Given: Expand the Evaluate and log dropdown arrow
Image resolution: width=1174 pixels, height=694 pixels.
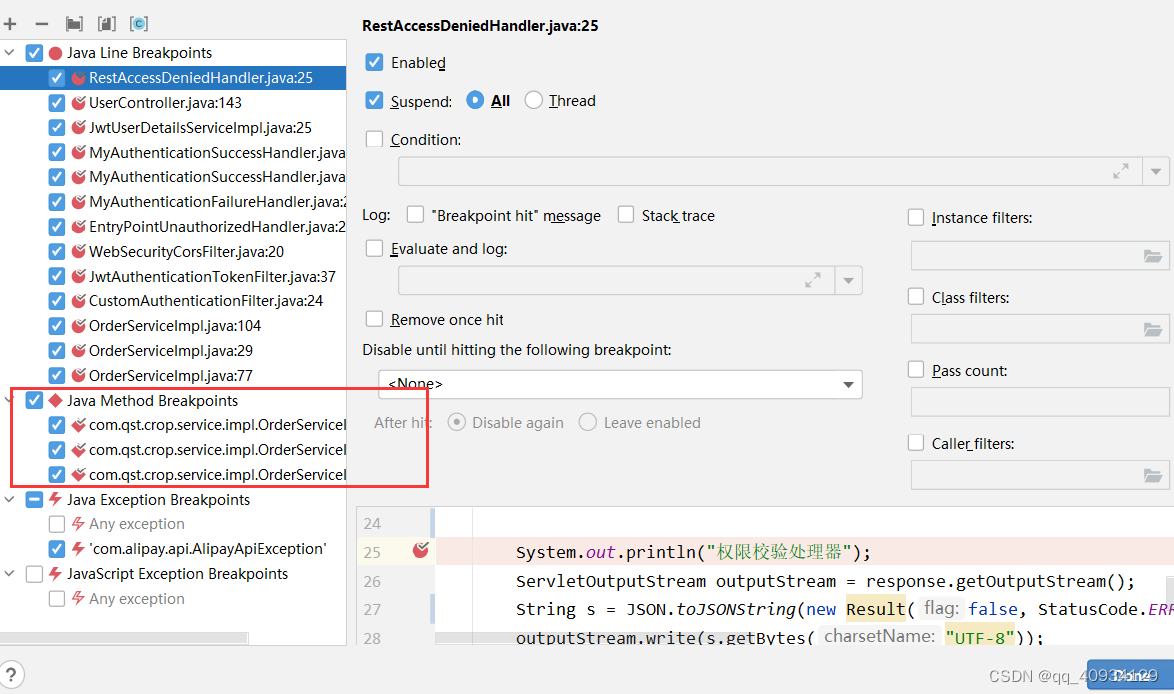Looking at the screenshot, I should click(848, 280).
